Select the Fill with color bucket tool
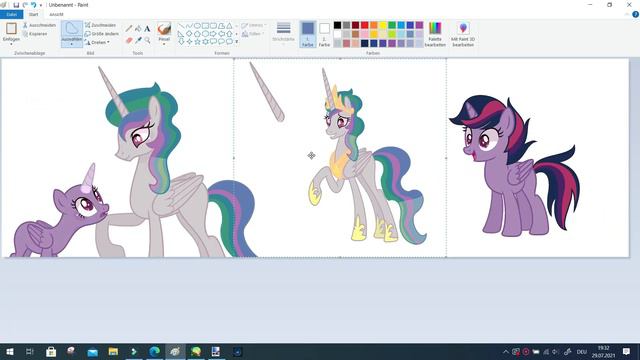This screenshot has width=640, height=360. (x=138, y=29)
